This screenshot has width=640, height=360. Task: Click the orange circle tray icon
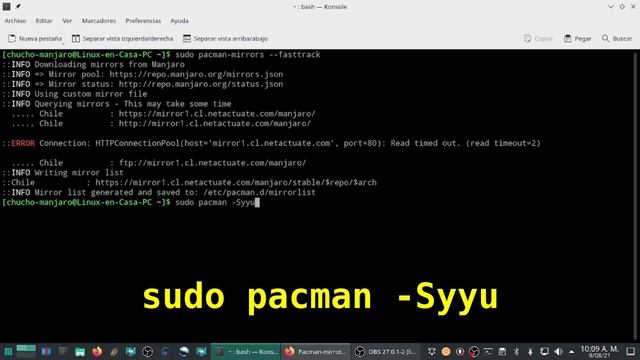(446, 351)
